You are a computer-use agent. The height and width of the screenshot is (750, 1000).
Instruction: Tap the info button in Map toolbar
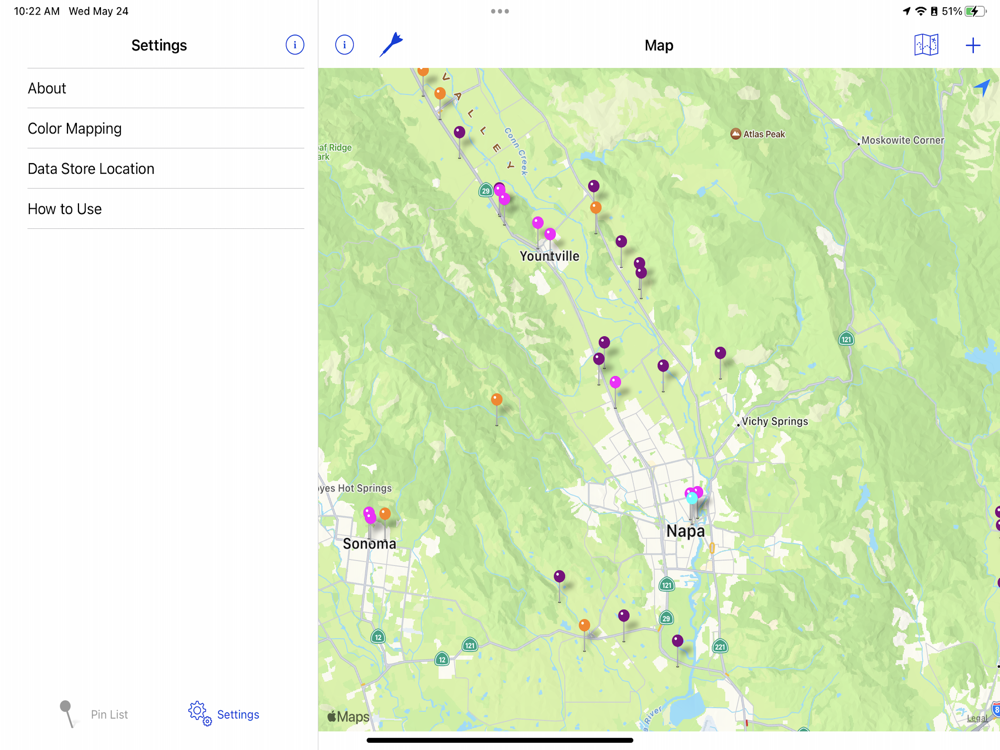pos(344,45)
